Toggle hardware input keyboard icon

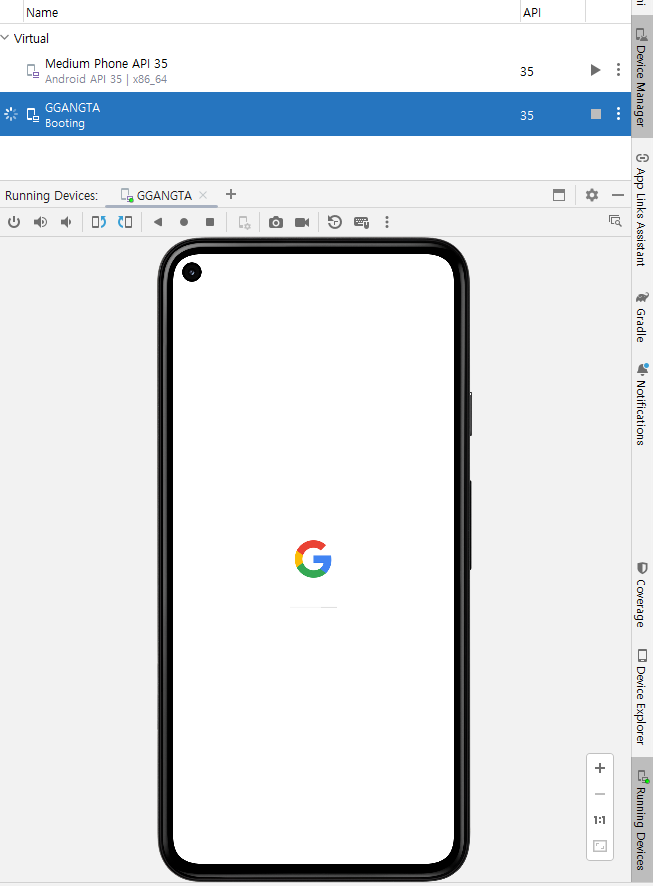click(362, 222)
